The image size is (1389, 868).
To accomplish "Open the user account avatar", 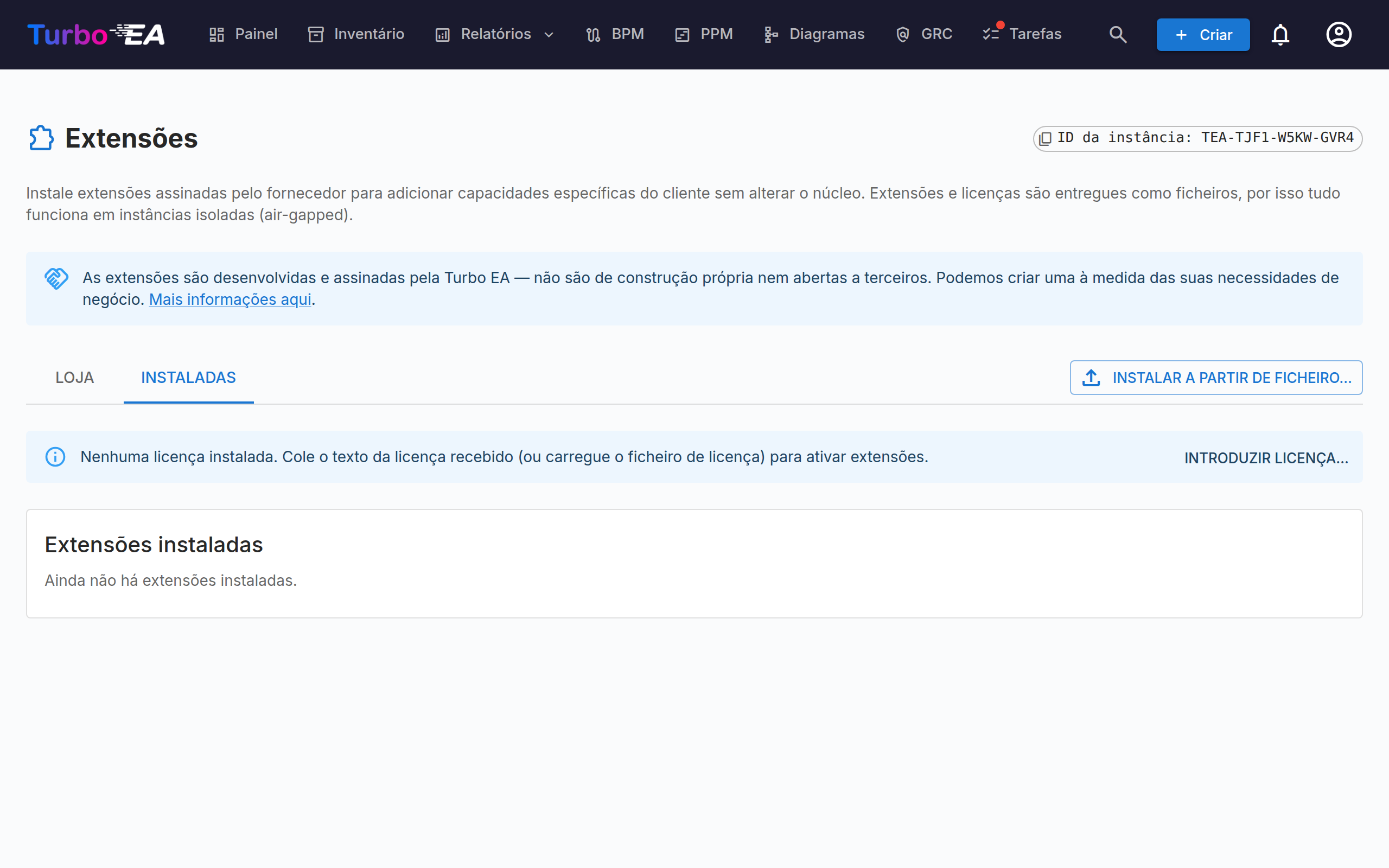I will pyautogui.click(x=1339, y=34).
